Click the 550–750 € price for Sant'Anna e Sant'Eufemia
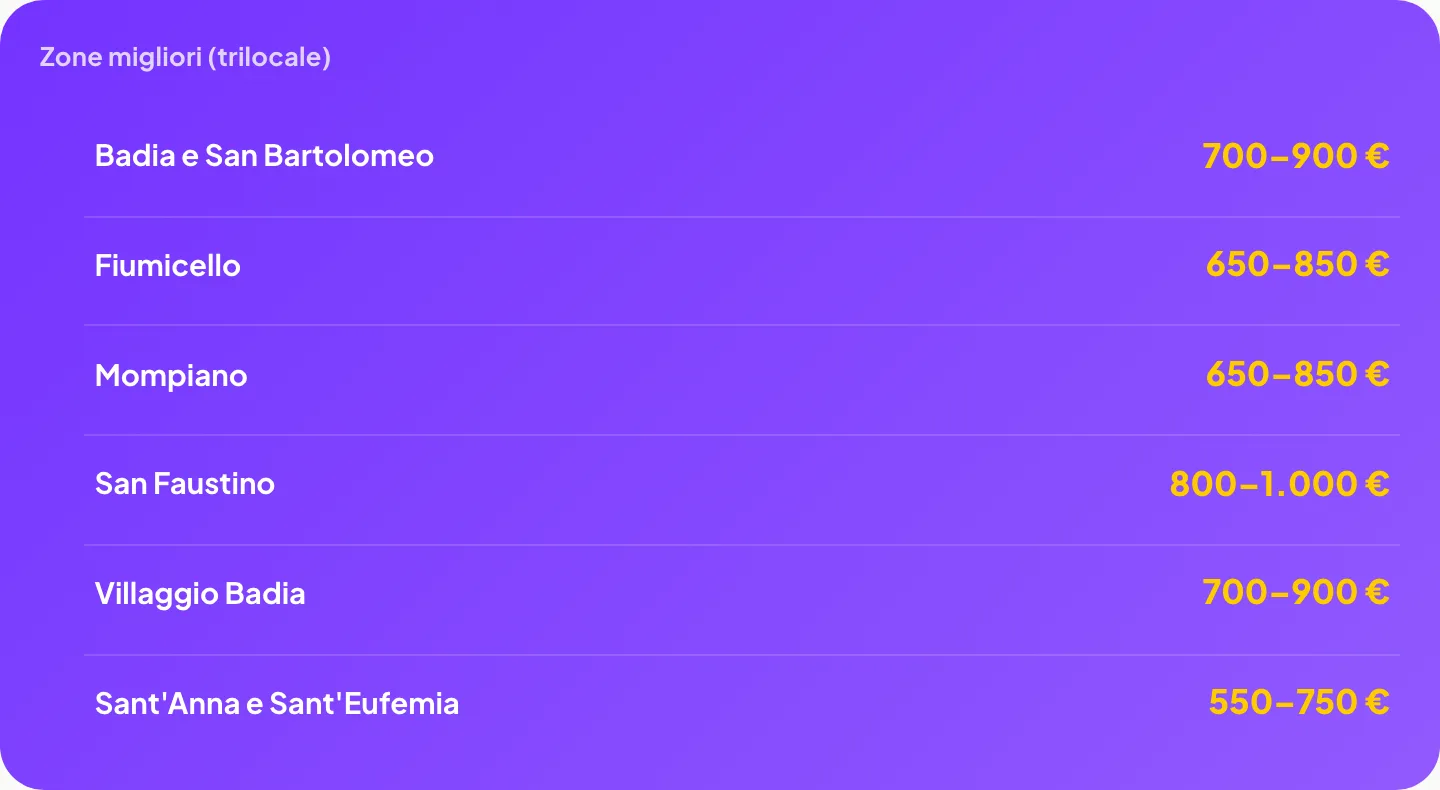This screenshot has width=1440, height=790. click(1299, 703)
